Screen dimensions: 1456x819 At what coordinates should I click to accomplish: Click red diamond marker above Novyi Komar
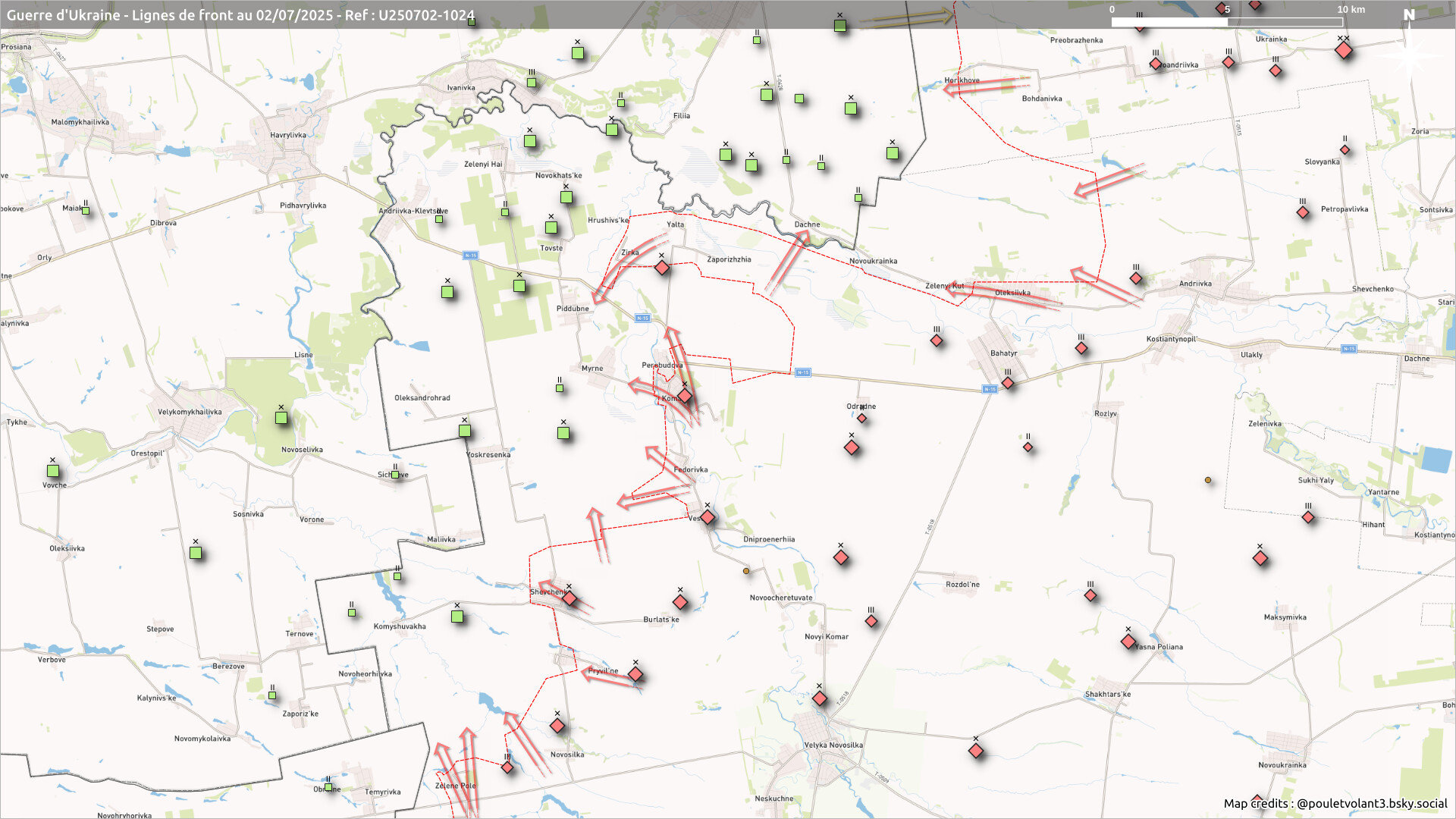(x=871, y=621)
